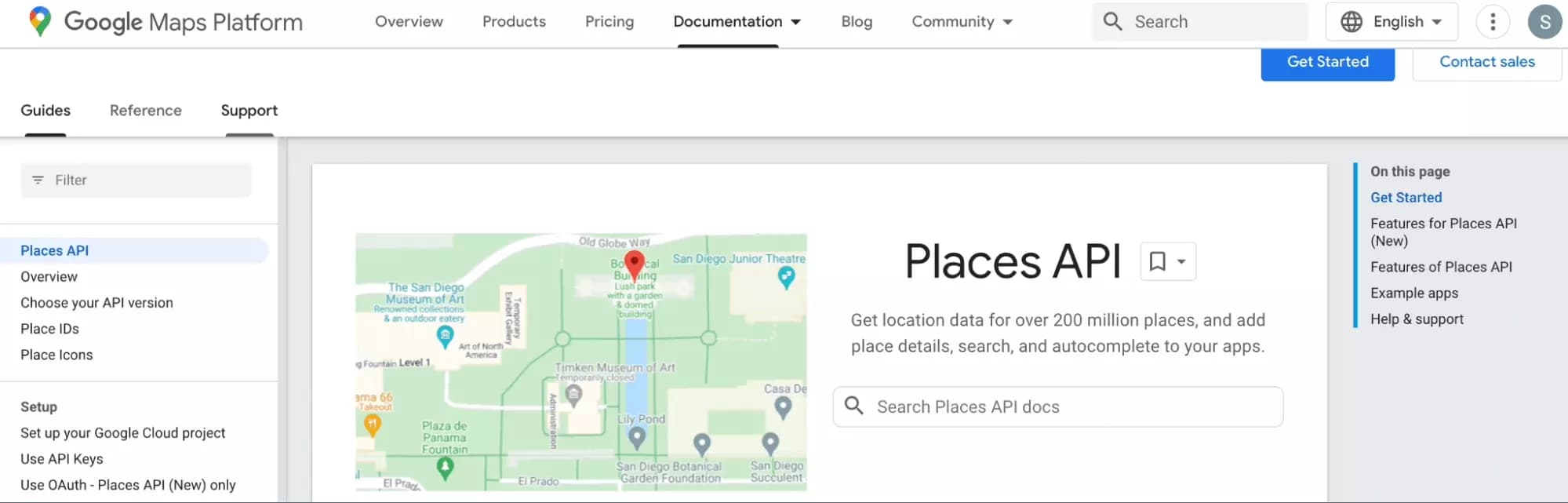Click the Places API page heading
The image size is (1568, 503).
pyautogui.click(x=1013, y=261)
